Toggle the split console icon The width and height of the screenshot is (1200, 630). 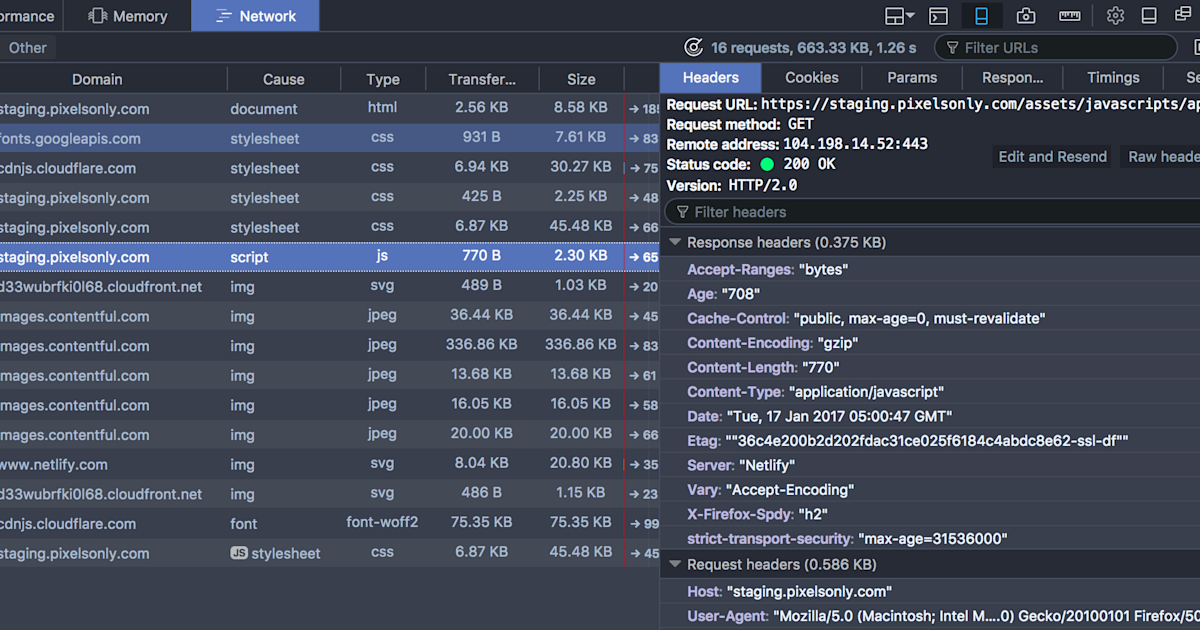click(938, 16)
